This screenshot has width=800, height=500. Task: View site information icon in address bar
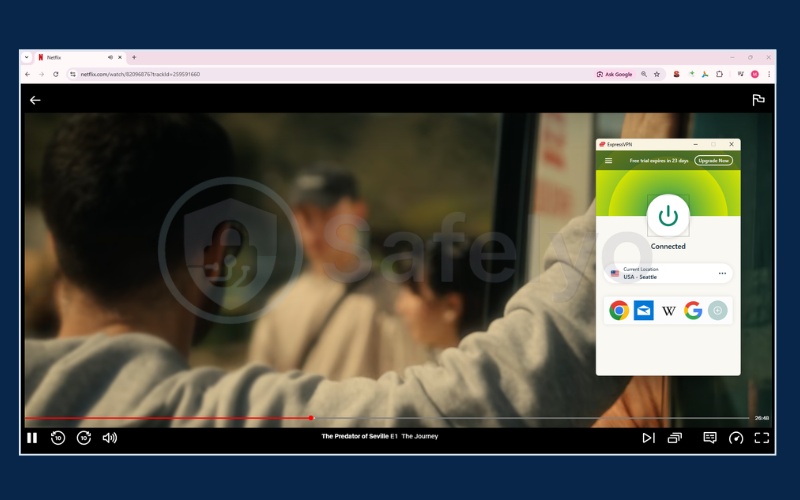coord(72,74)
